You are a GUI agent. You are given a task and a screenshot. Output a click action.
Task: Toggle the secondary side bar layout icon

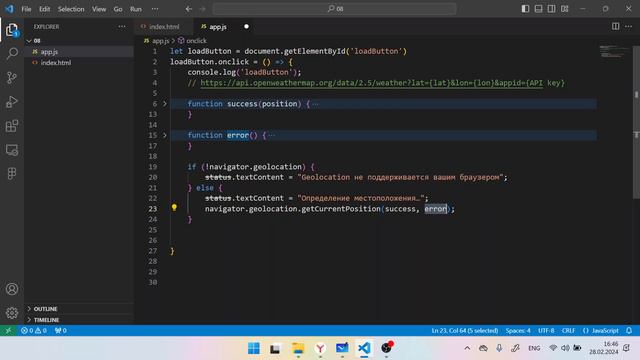(551, 9)
